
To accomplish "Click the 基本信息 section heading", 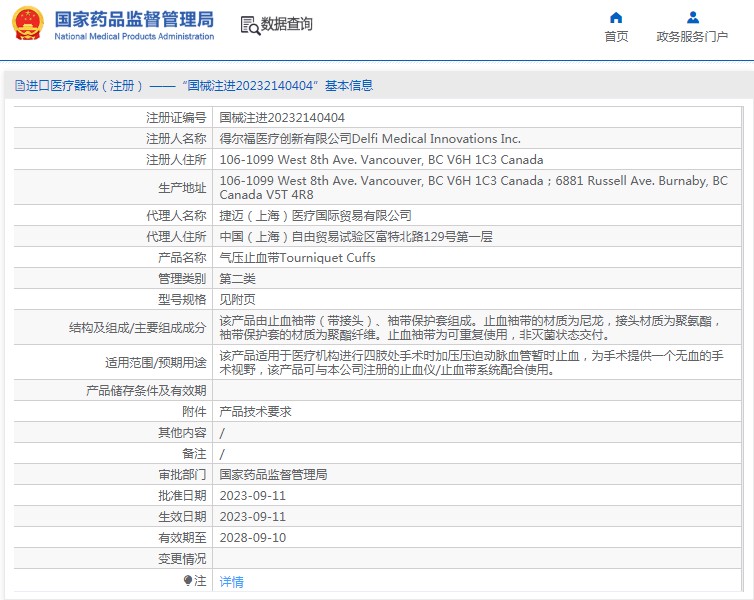I will [x=349, y=86].
